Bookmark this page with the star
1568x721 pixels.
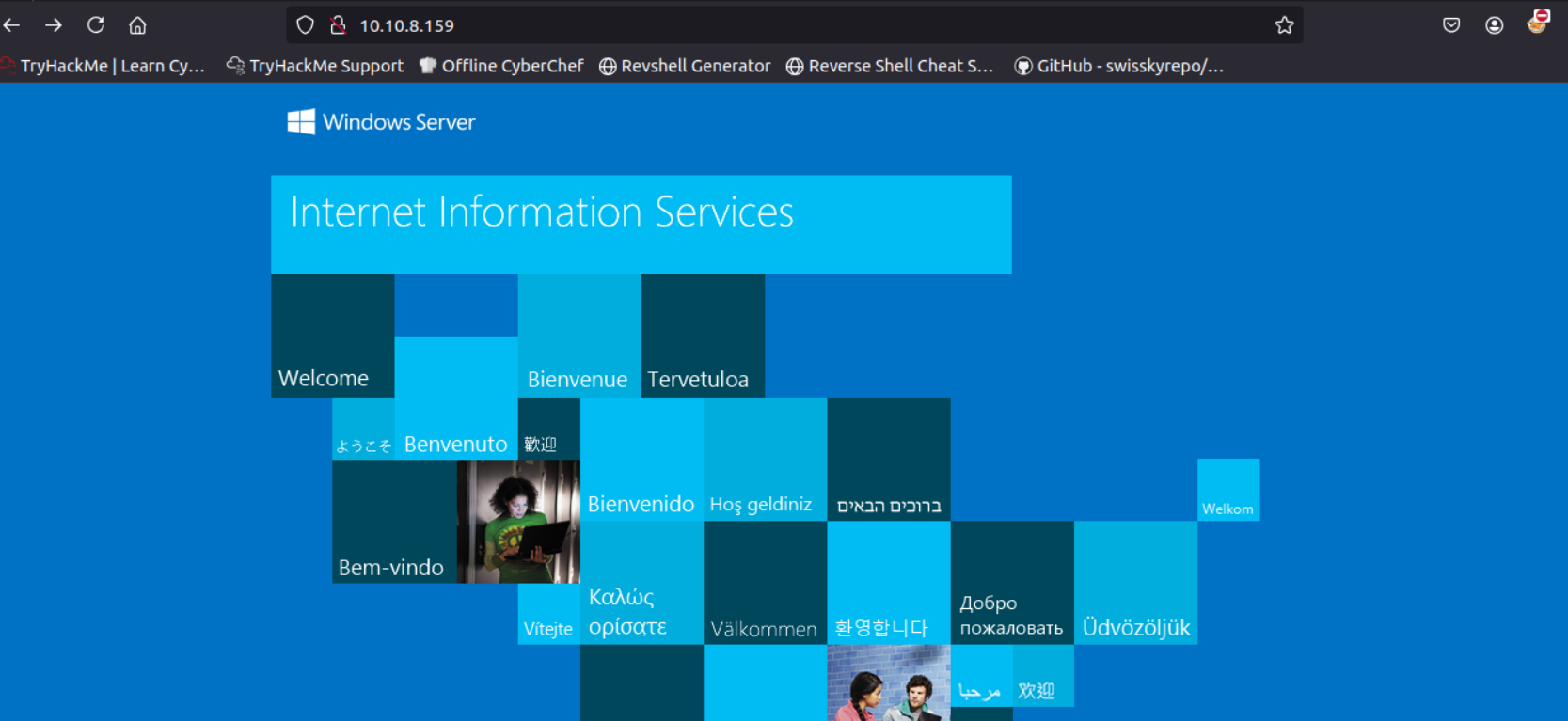(1284, 25)
